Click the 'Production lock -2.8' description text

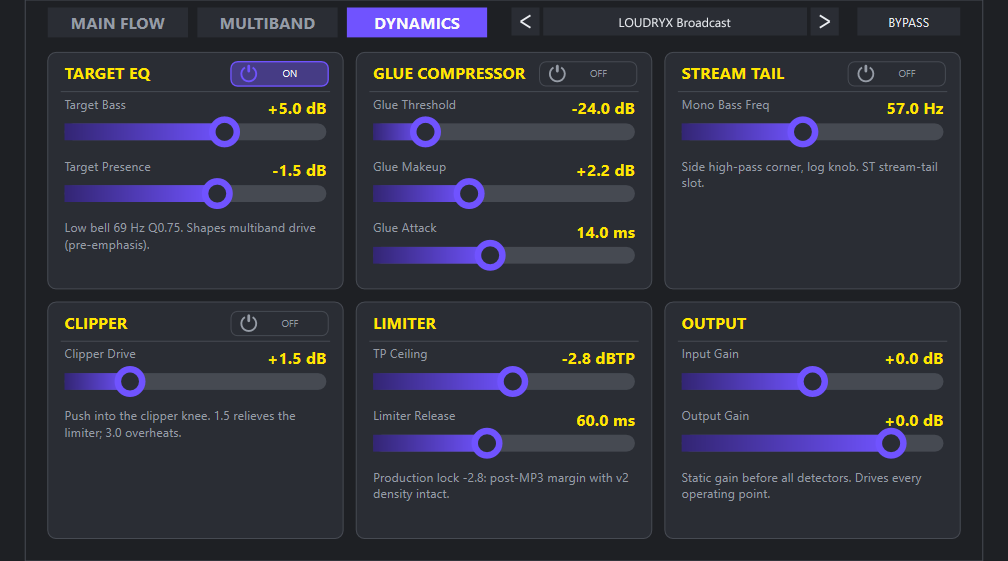(x=501, y=486)
